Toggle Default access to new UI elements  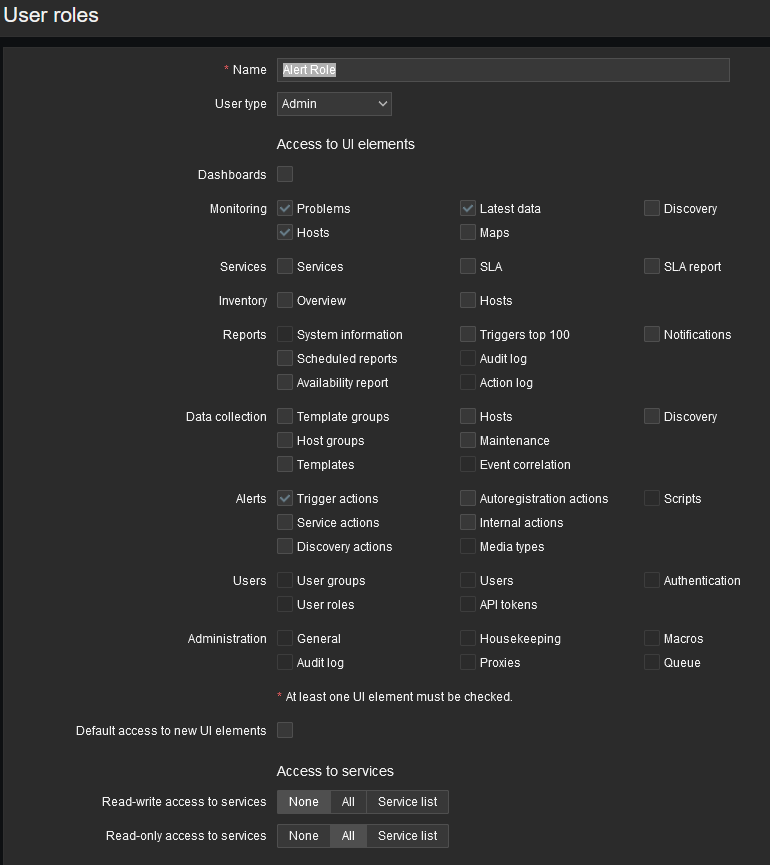(x=285, y=731)
